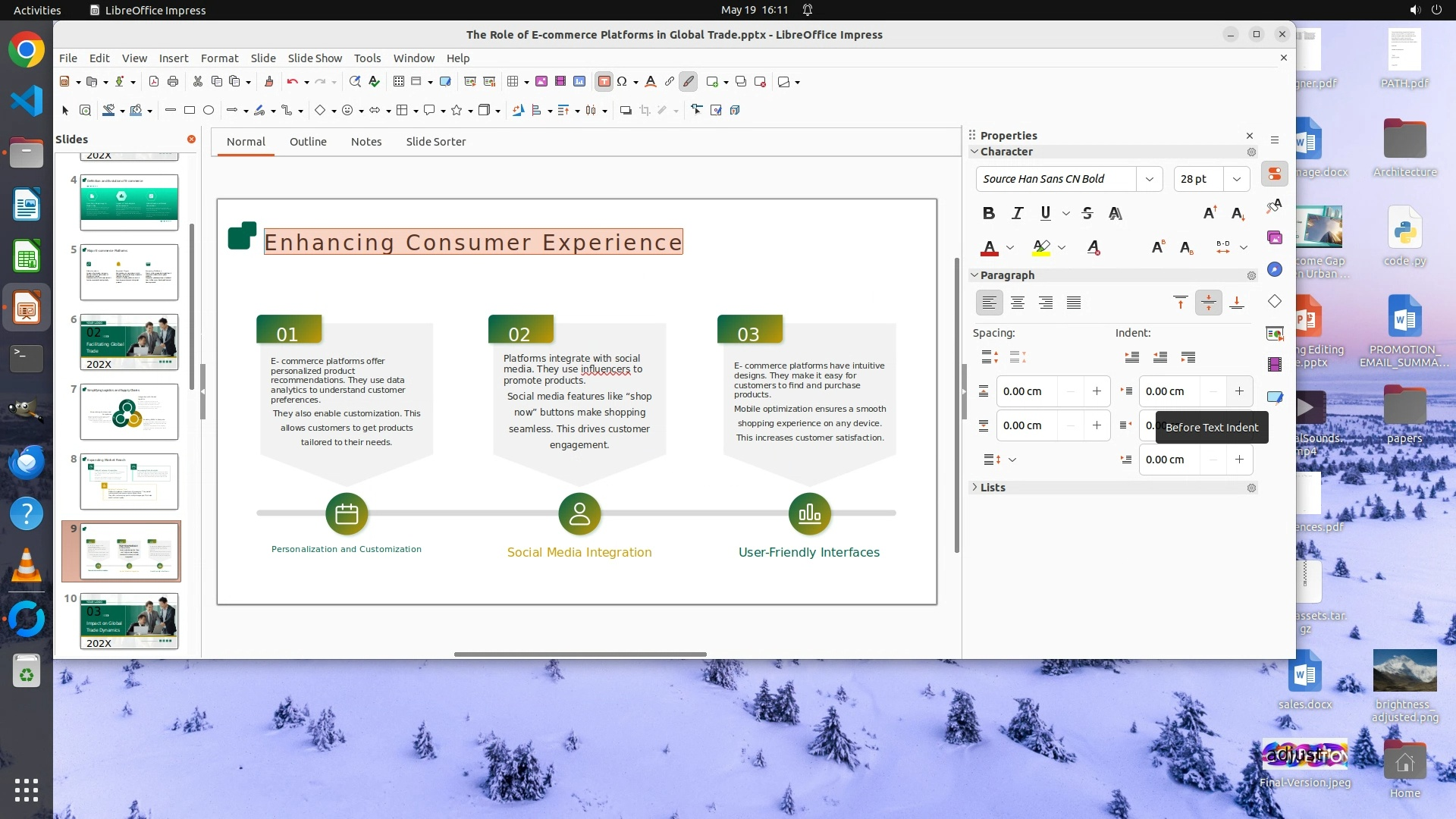Click the Print icon in toolbar

click(173, 81)
